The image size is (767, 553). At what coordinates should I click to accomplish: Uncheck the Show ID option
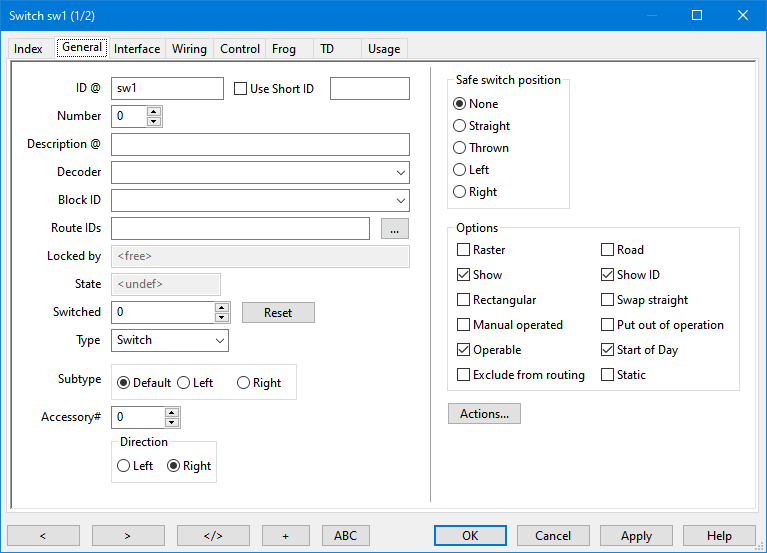click(x=608, y=275)
